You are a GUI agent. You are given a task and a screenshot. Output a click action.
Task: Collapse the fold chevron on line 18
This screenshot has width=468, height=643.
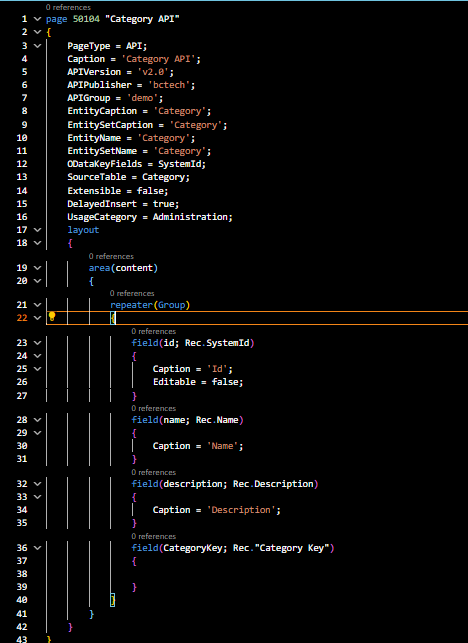click(37, 243)
